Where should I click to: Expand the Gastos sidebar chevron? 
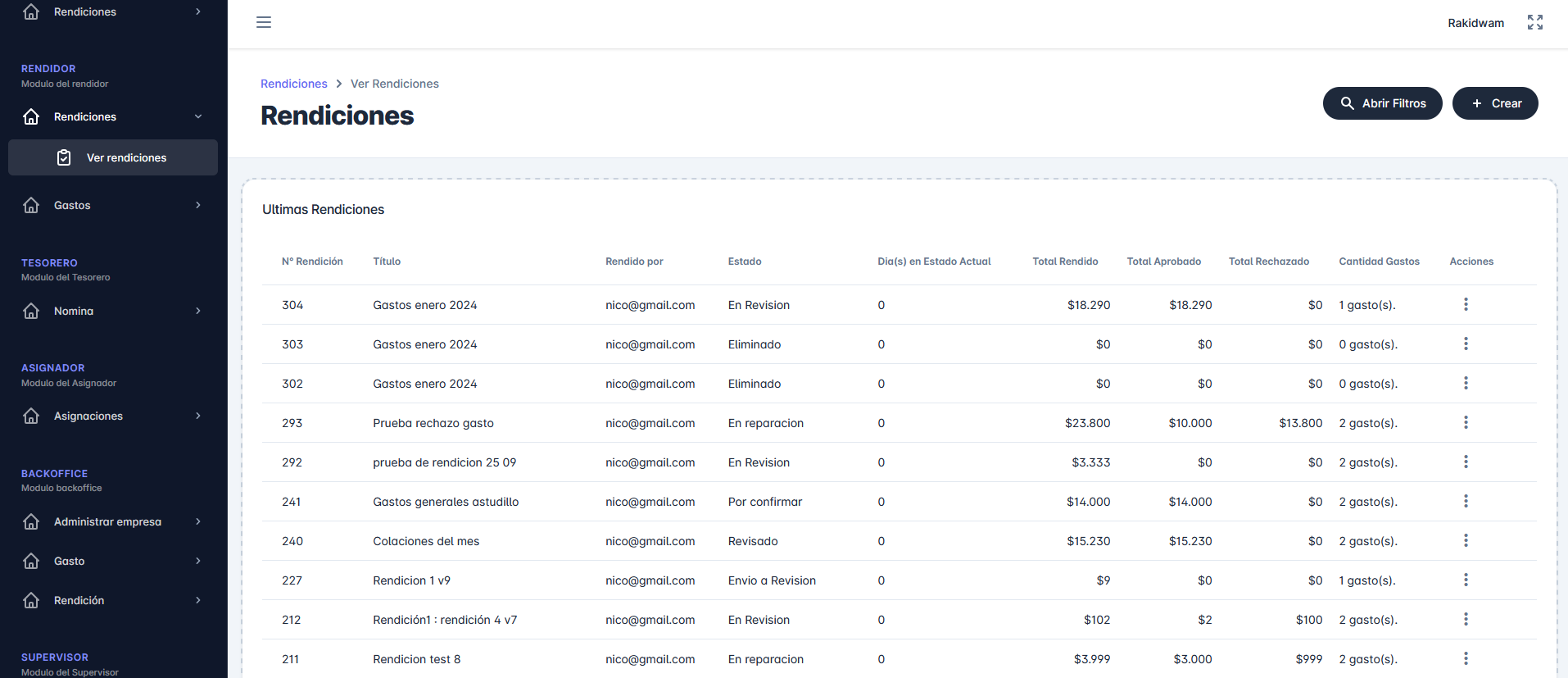(x=197, y=205)
